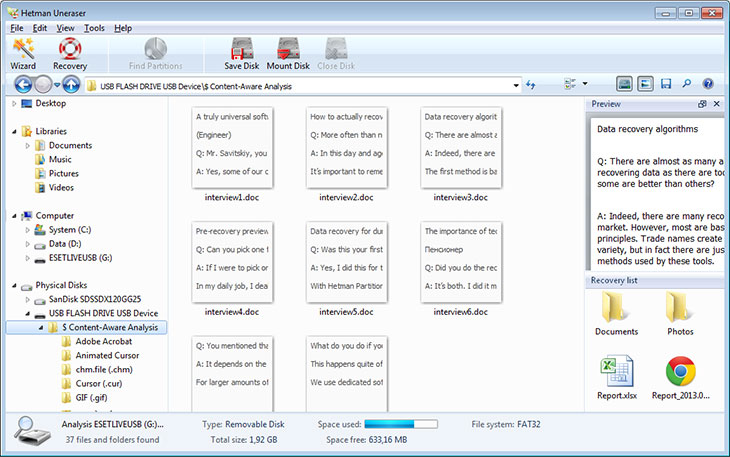Click the Find Partitions toolbar icon
This screenshot has width=730, height=457.
tap(155, 48)
